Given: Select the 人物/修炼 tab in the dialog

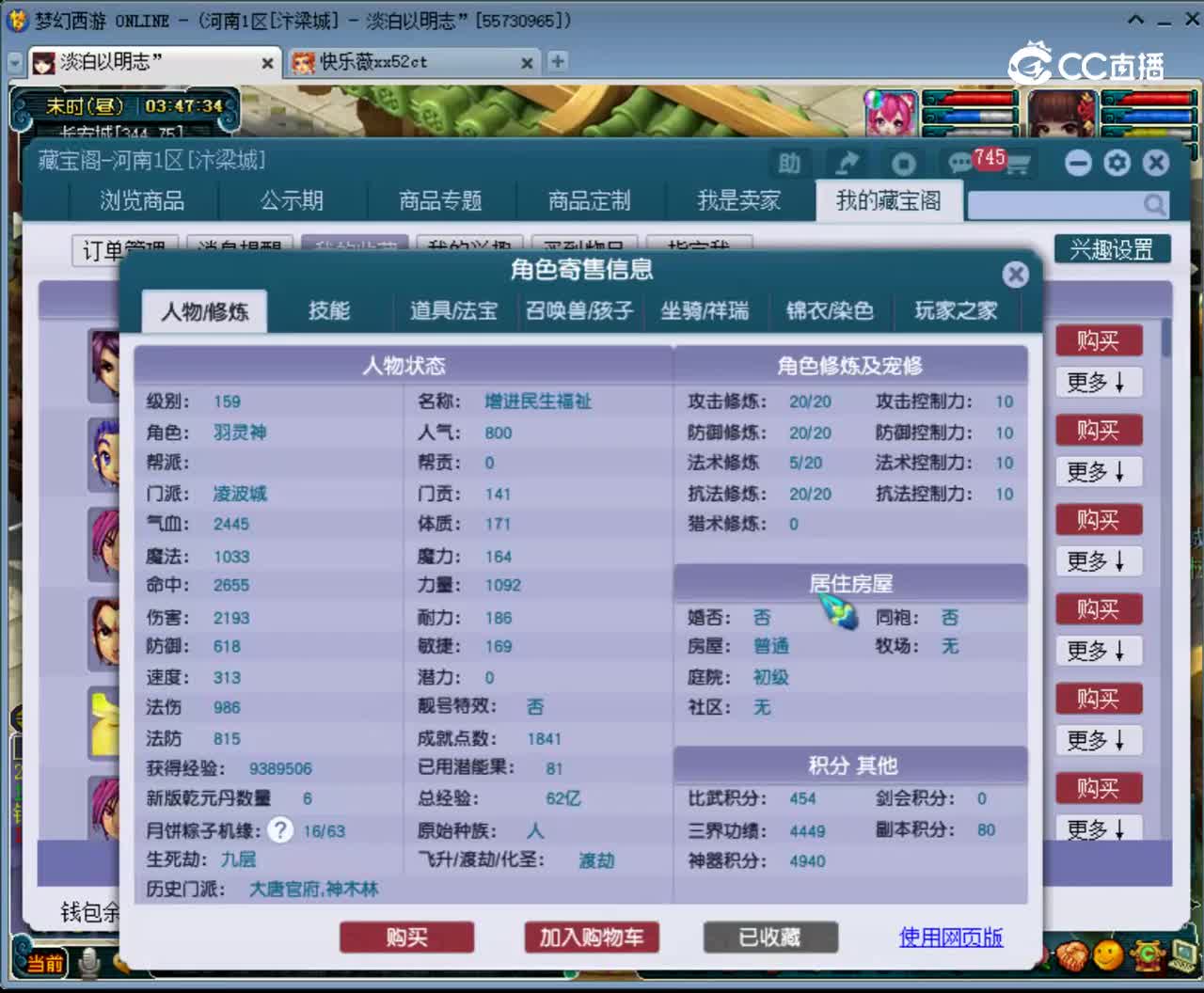Looking at the screenshot, I should pos(204,311).
